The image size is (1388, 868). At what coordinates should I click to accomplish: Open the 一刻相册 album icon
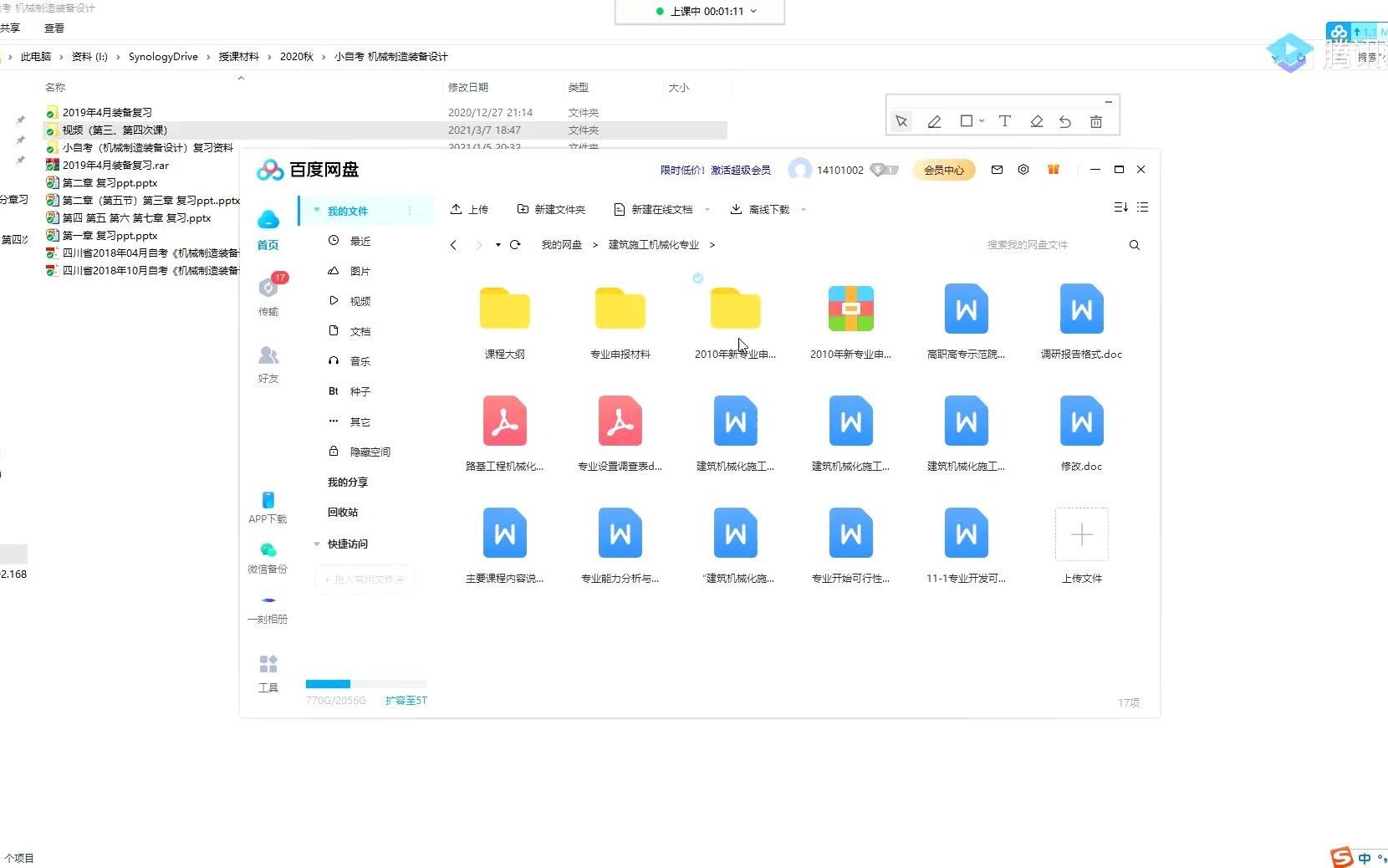[x=268, y=600]
